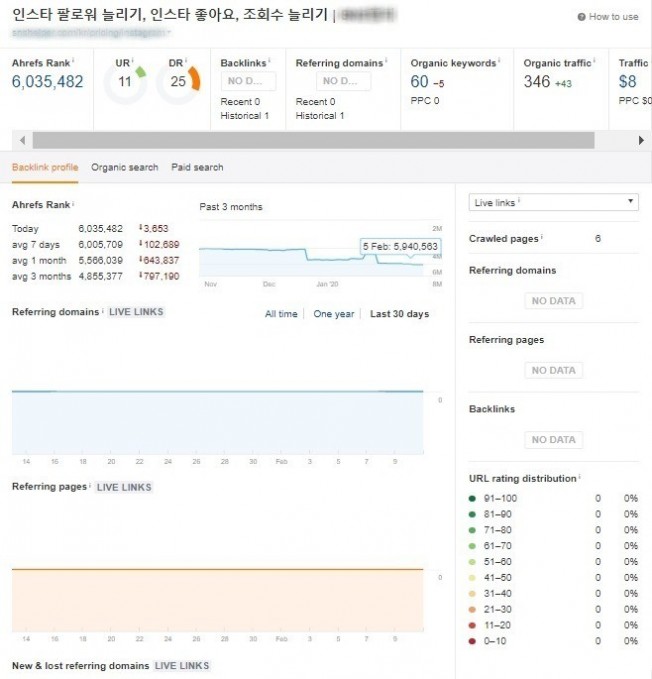The height and width of the screenshot is (679, 652).
Task: Select All time range for Referring domains
Action: click(x=281, y=314)
